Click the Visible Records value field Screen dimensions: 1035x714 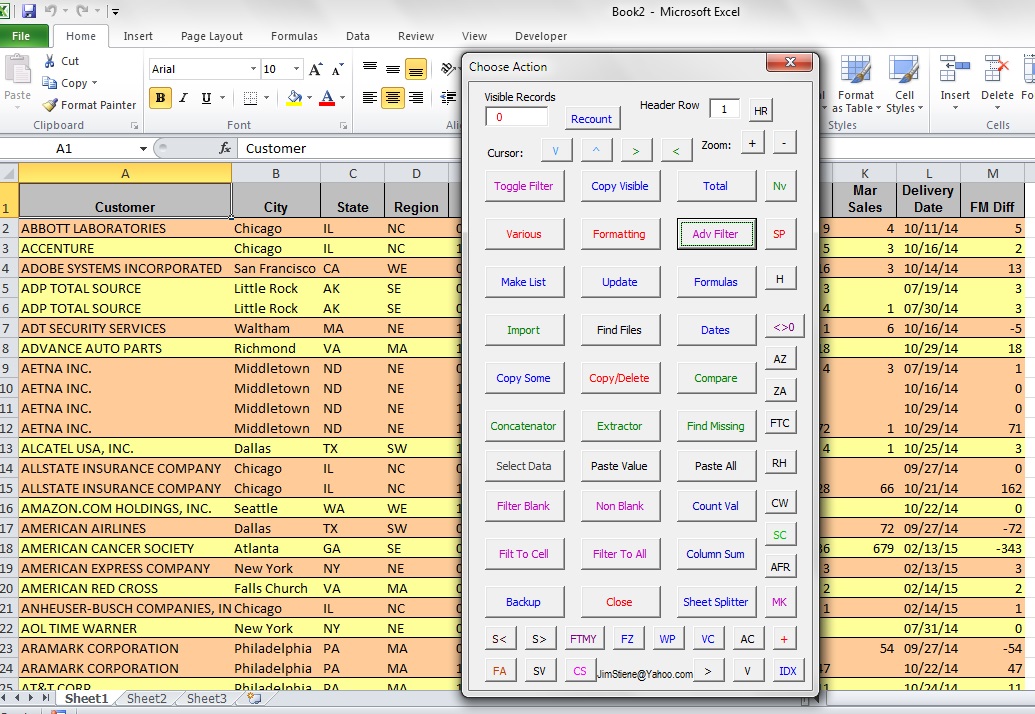[516, 117]
